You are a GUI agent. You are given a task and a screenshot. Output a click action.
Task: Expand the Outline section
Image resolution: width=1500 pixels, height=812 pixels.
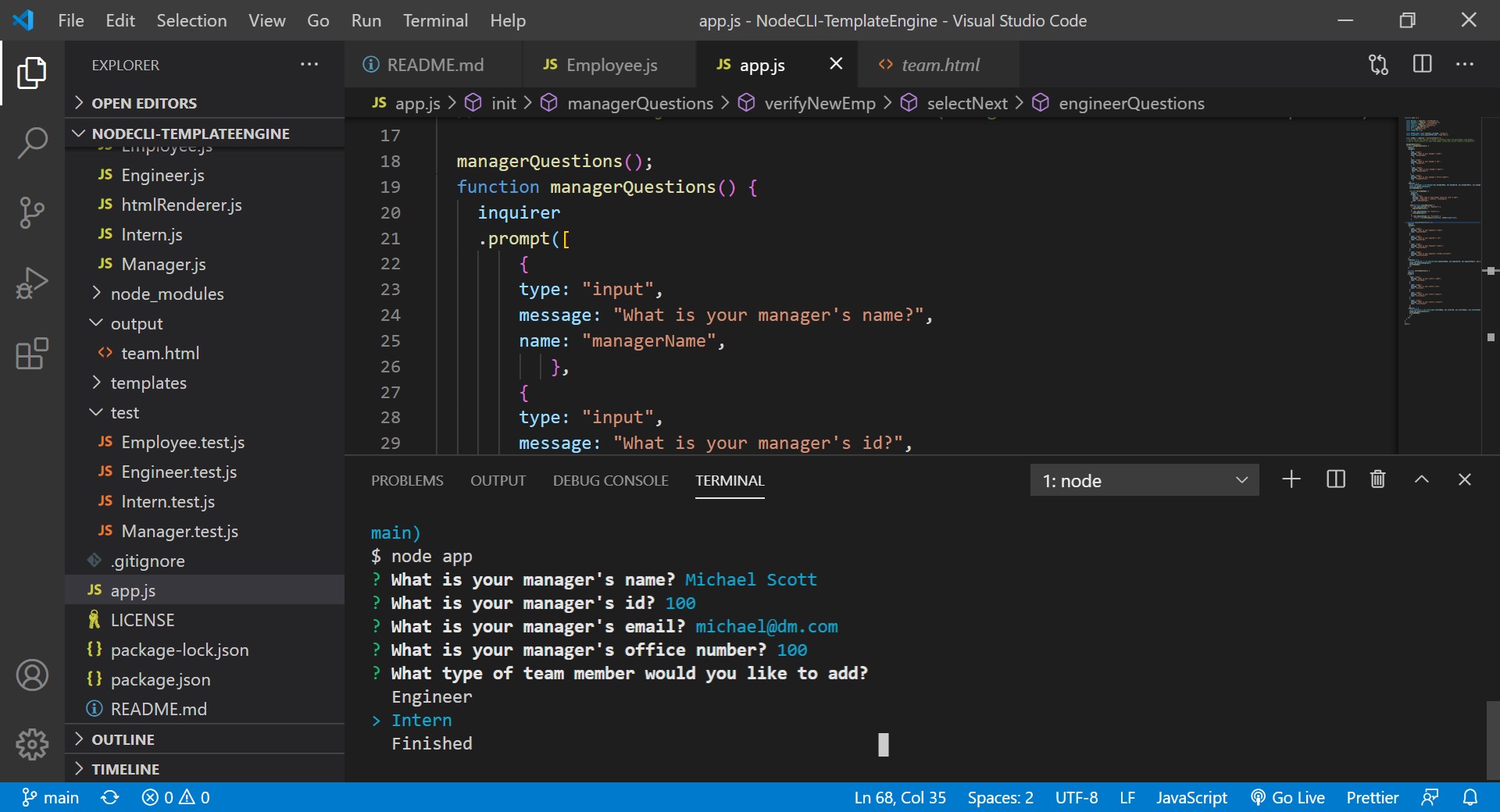coord(205,739)
